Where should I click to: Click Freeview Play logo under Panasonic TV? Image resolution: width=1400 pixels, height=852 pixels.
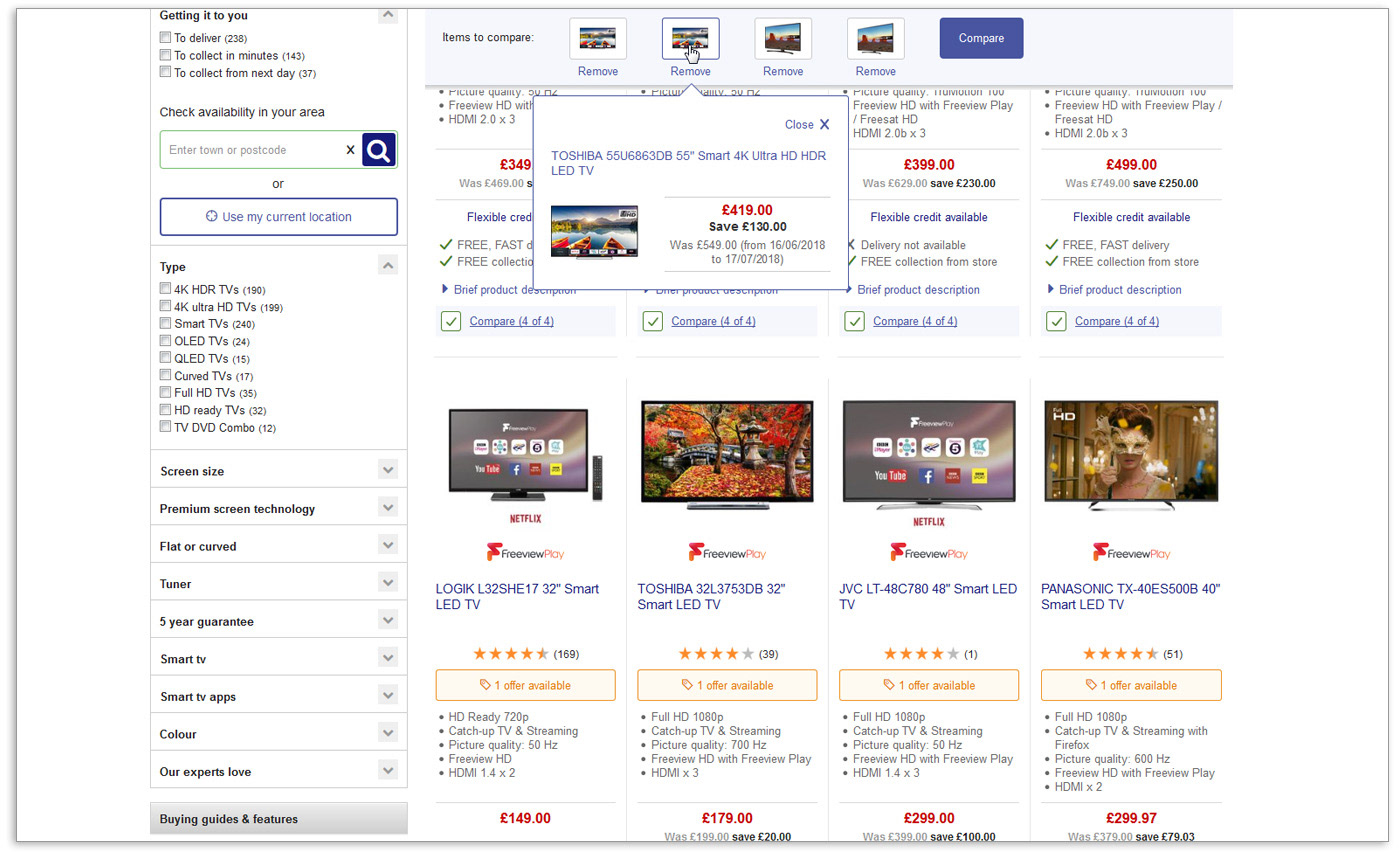click(1131, 552)
